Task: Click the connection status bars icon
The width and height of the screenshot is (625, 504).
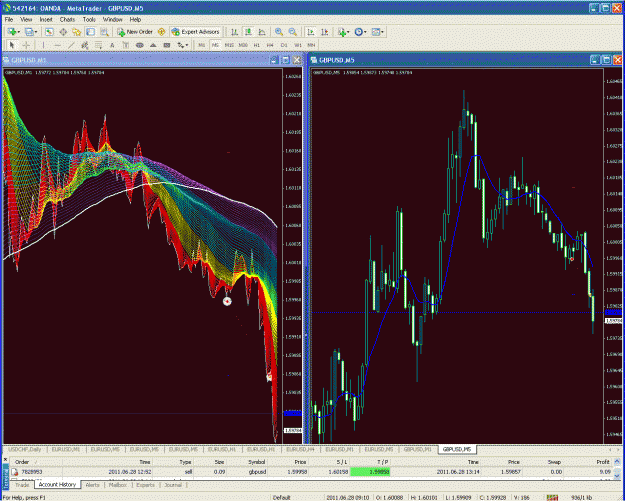Action: [552, 498]
